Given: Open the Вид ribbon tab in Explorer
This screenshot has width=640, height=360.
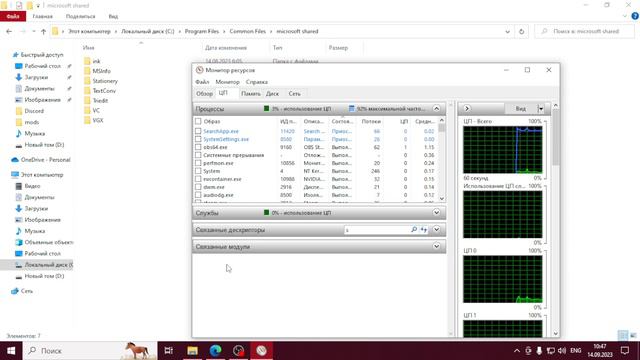Looking at the screenshot, I should [x=113, y=16].
